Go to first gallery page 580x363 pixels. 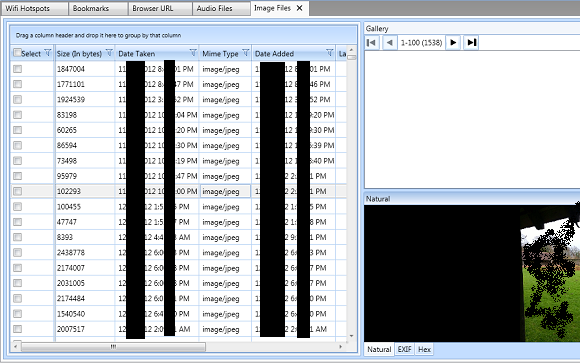(371, 43)
